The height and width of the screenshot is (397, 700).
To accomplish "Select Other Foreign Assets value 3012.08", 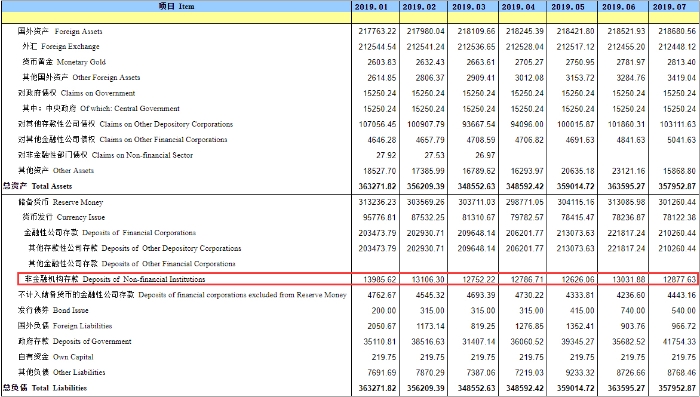I will pos(528,78).
